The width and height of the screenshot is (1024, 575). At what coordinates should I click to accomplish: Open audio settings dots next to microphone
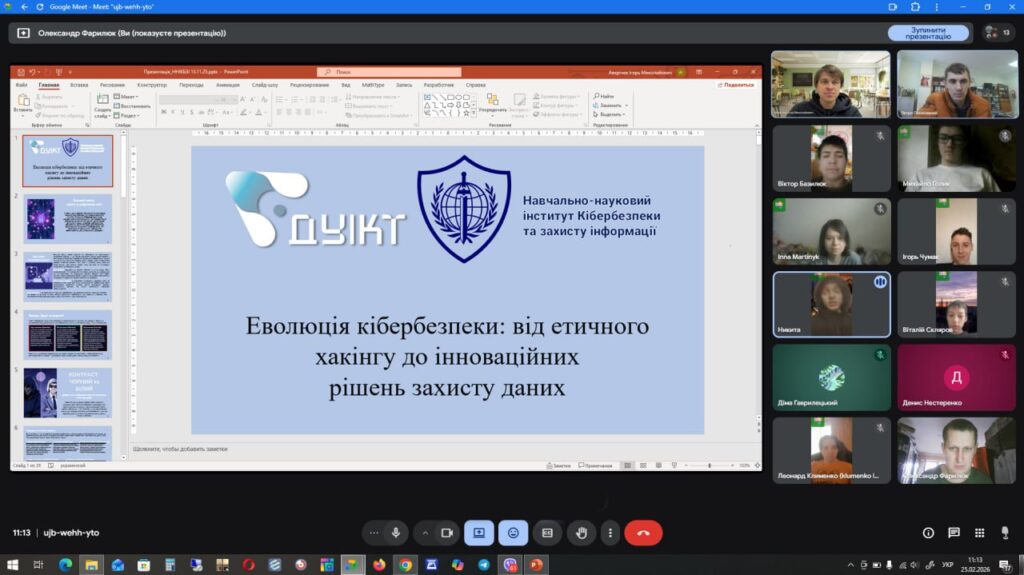[x=374, y=533]
